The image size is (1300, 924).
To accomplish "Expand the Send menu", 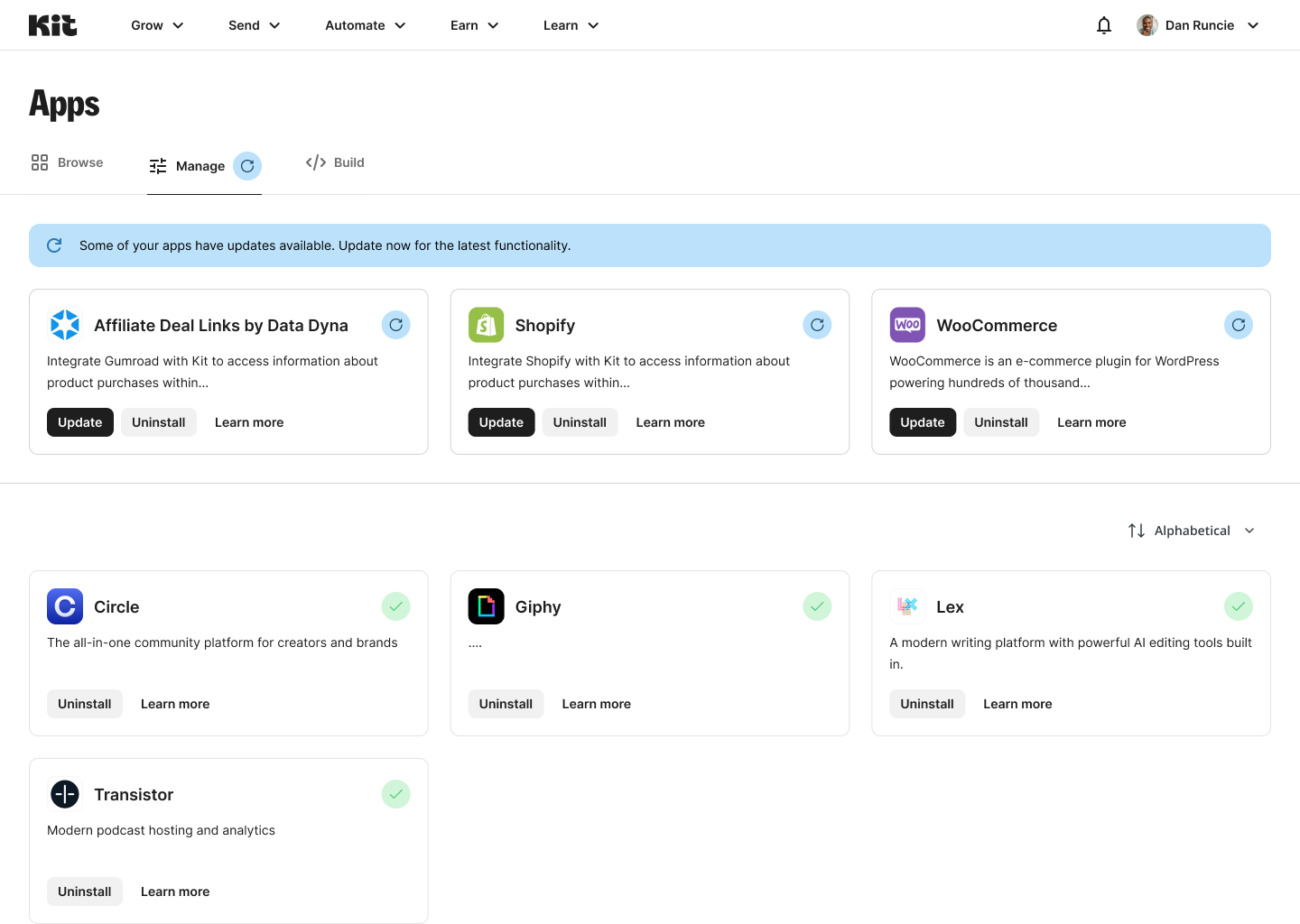I will (x=255, y=25).
